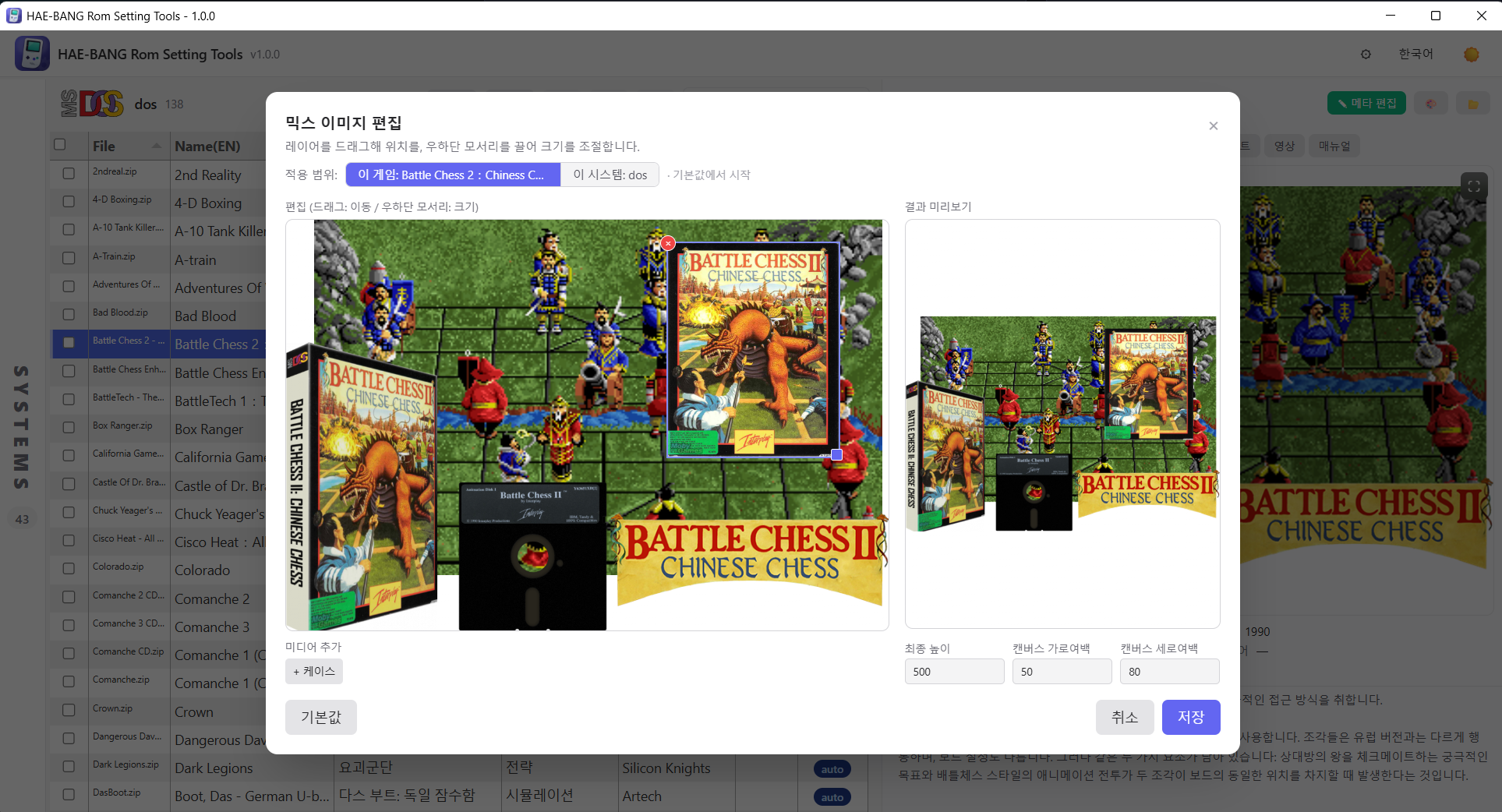Click the result preview image
The height and width of the screenshot is (812, 1502).
point(1062,424)
